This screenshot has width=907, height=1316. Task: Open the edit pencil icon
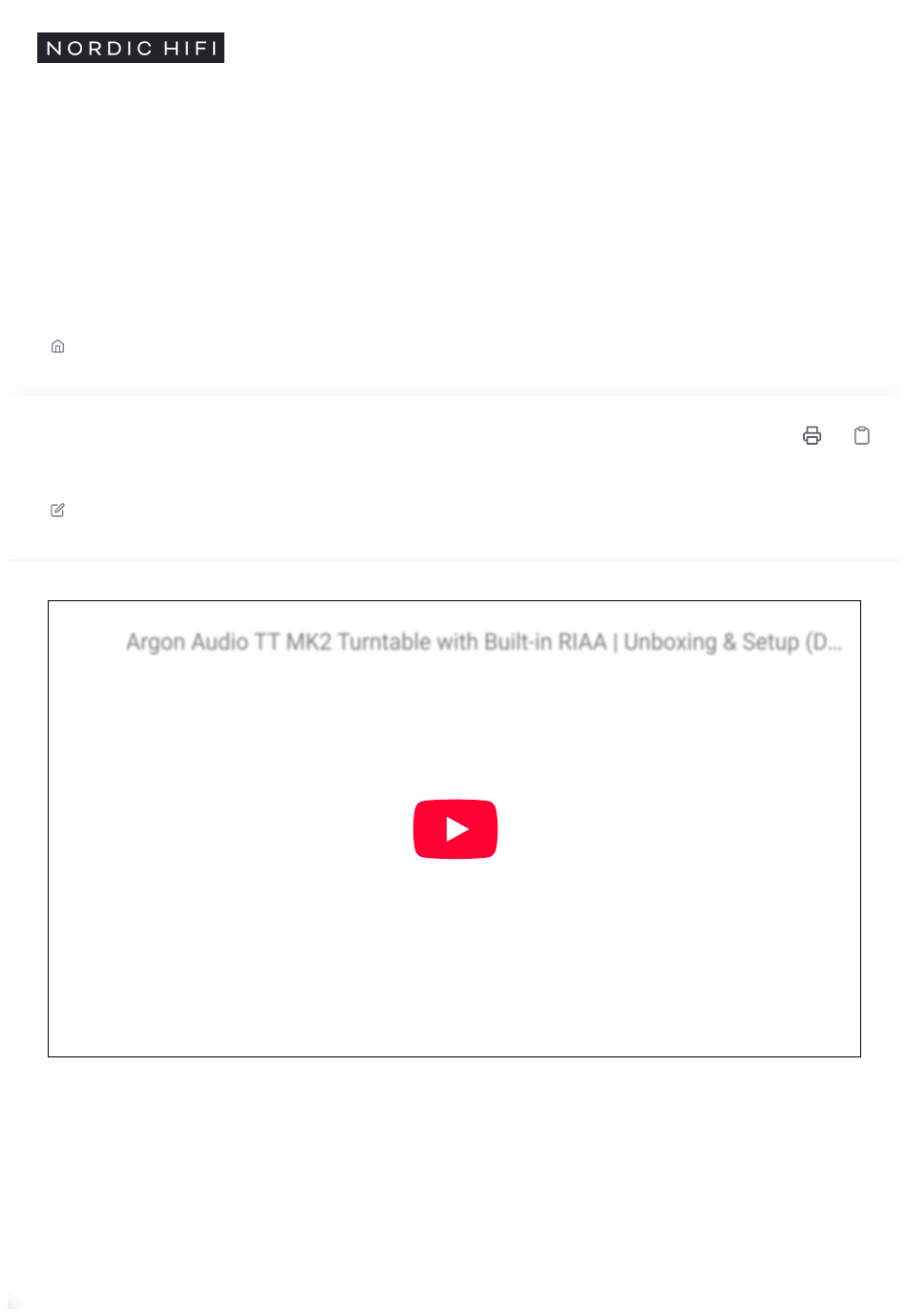click(x=57, y=511)
